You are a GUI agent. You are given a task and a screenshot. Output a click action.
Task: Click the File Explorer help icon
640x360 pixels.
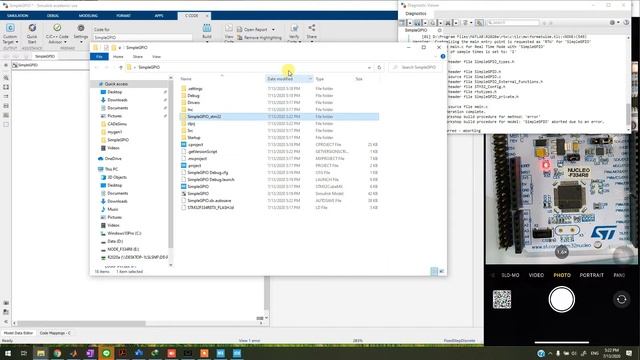coord(443,57)
